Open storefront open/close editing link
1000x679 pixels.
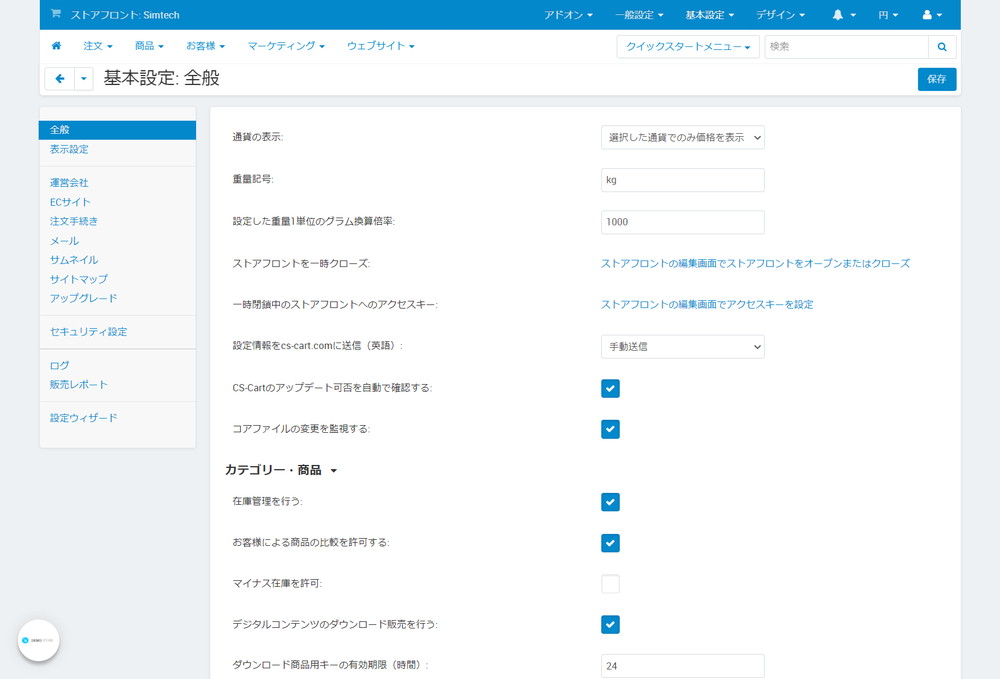[x=755, y=263]
